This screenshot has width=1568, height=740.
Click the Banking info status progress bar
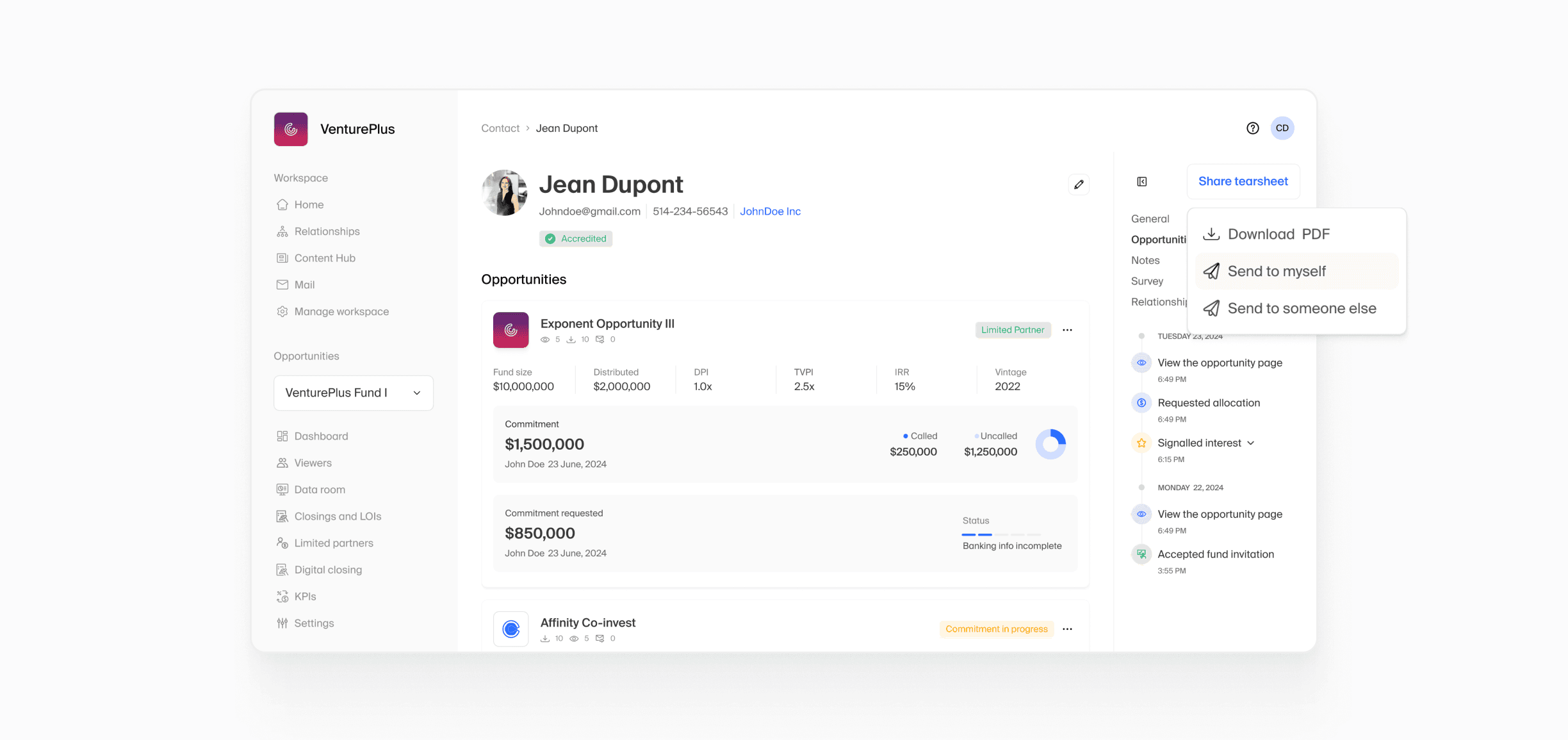[1001, 534]
